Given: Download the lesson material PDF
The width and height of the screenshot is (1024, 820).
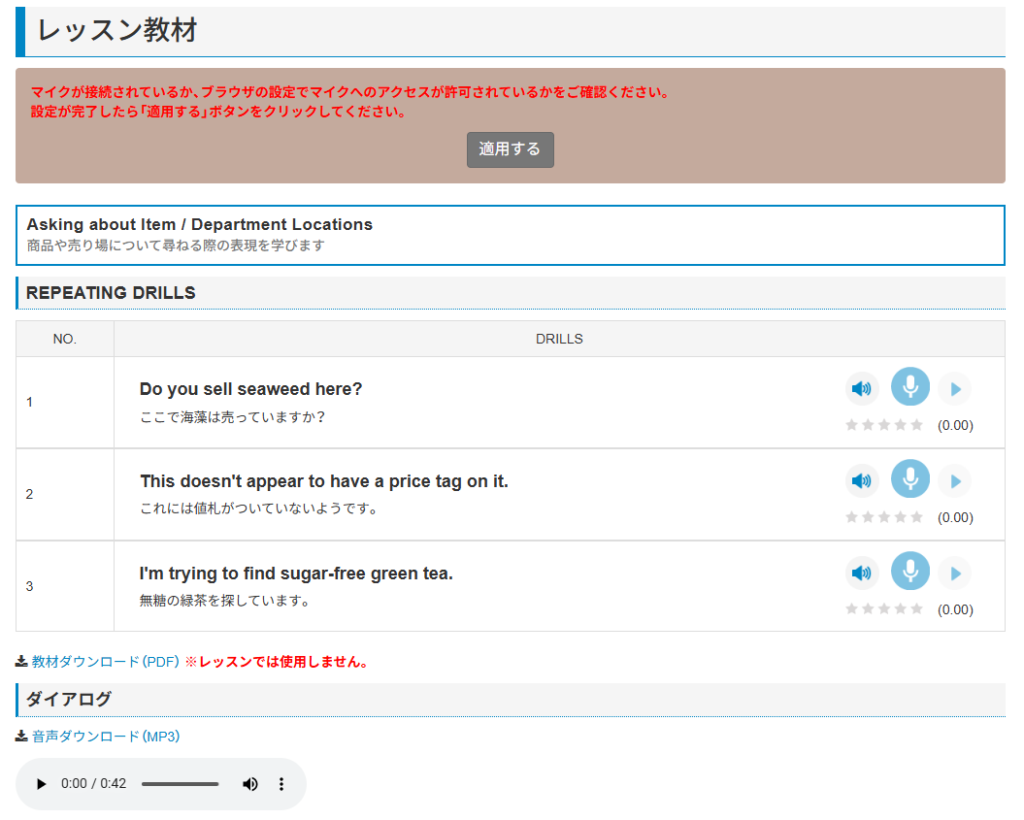Looking at the screenshot, I should coord(105,662).
